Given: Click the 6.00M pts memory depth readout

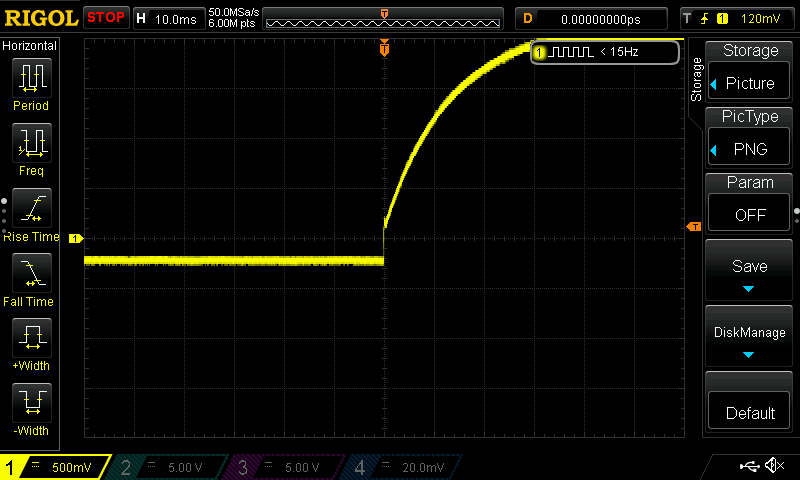Looking at the screenshot, I should [232, 23].
